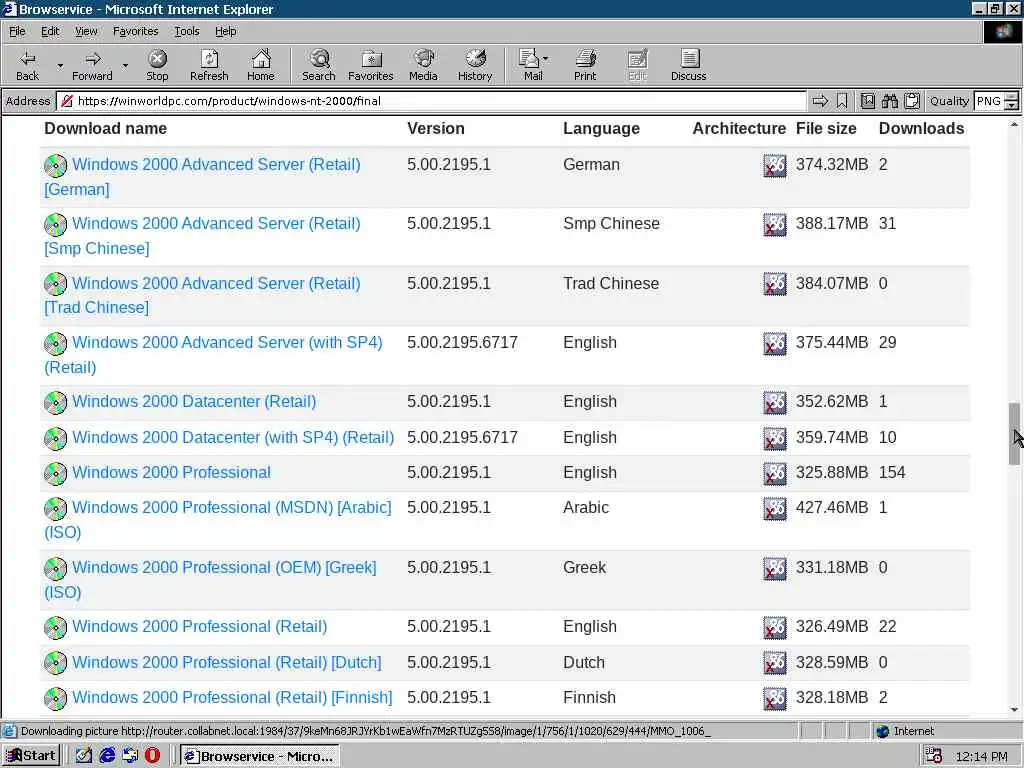1024x768 pixels.
Task: Open the View menu
Action: point(86,31)
